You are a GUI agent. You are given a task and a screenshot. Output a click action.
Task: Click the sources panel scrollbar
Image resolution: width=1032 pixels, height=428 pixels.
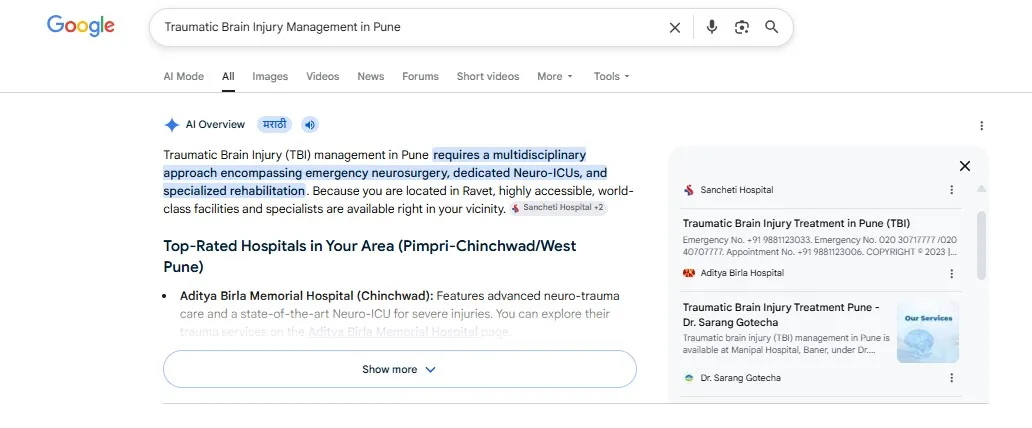click(981, 245)
